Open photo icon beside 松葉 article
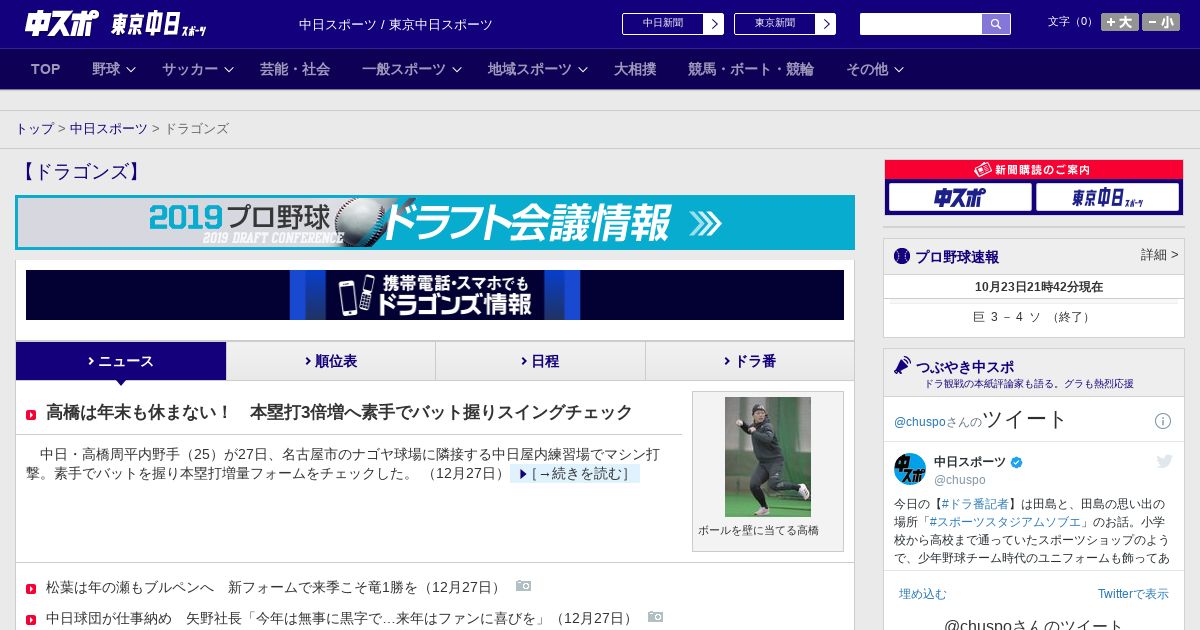Image resolution: width=1200 pixels, height=630 pixels. 523,586
